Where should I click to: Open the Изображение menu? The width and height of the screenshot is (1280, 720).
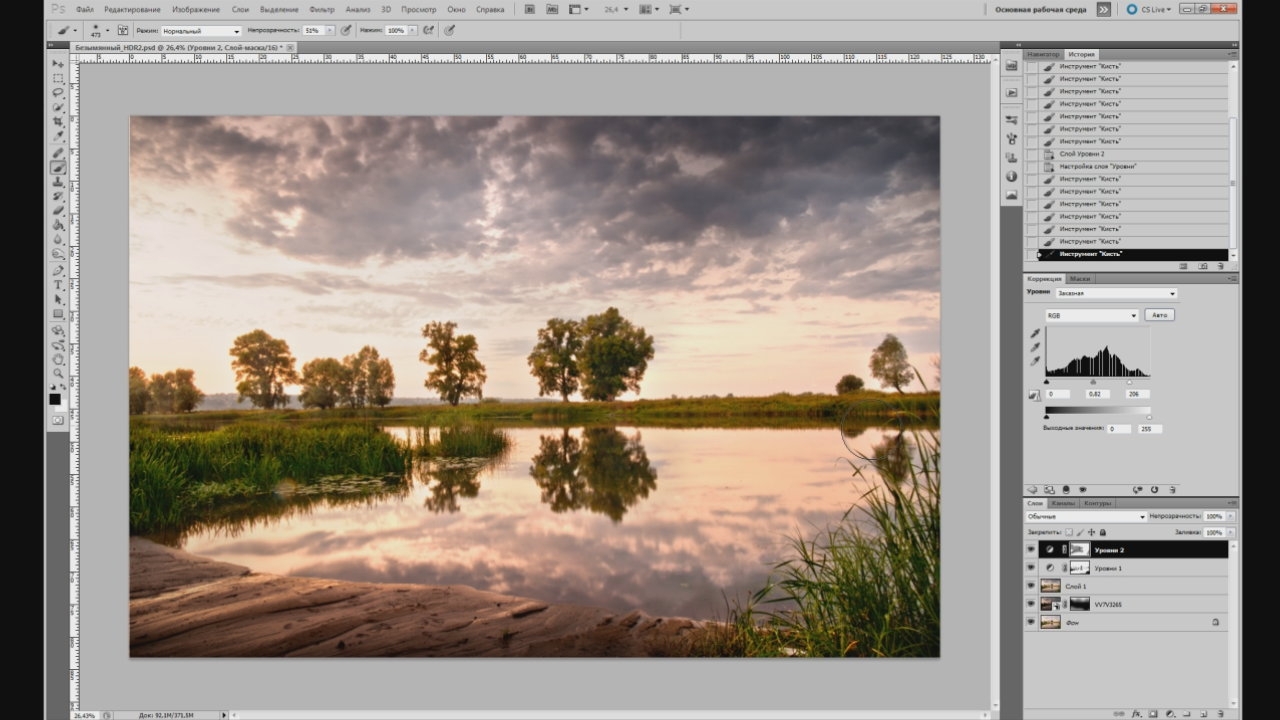(x=195, y=9)
